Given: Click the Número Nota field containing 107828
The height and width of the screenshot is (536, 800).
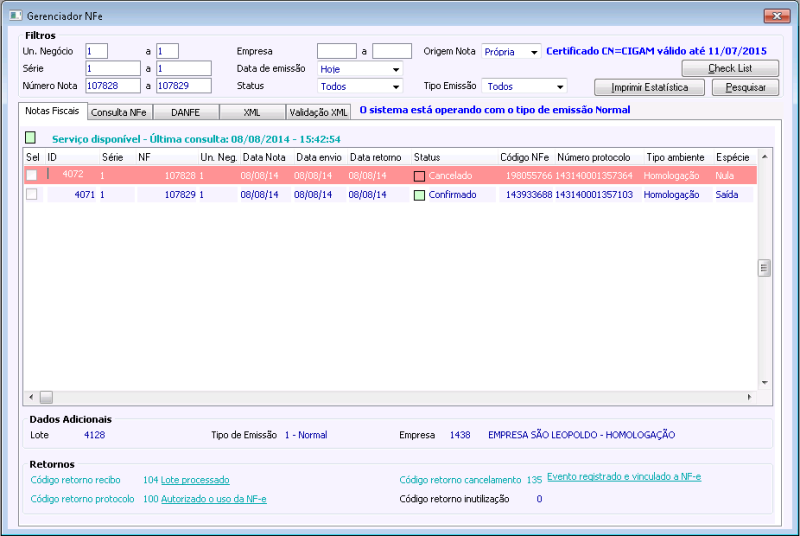Looking at the screenshot, I should (x=113, y=86).
